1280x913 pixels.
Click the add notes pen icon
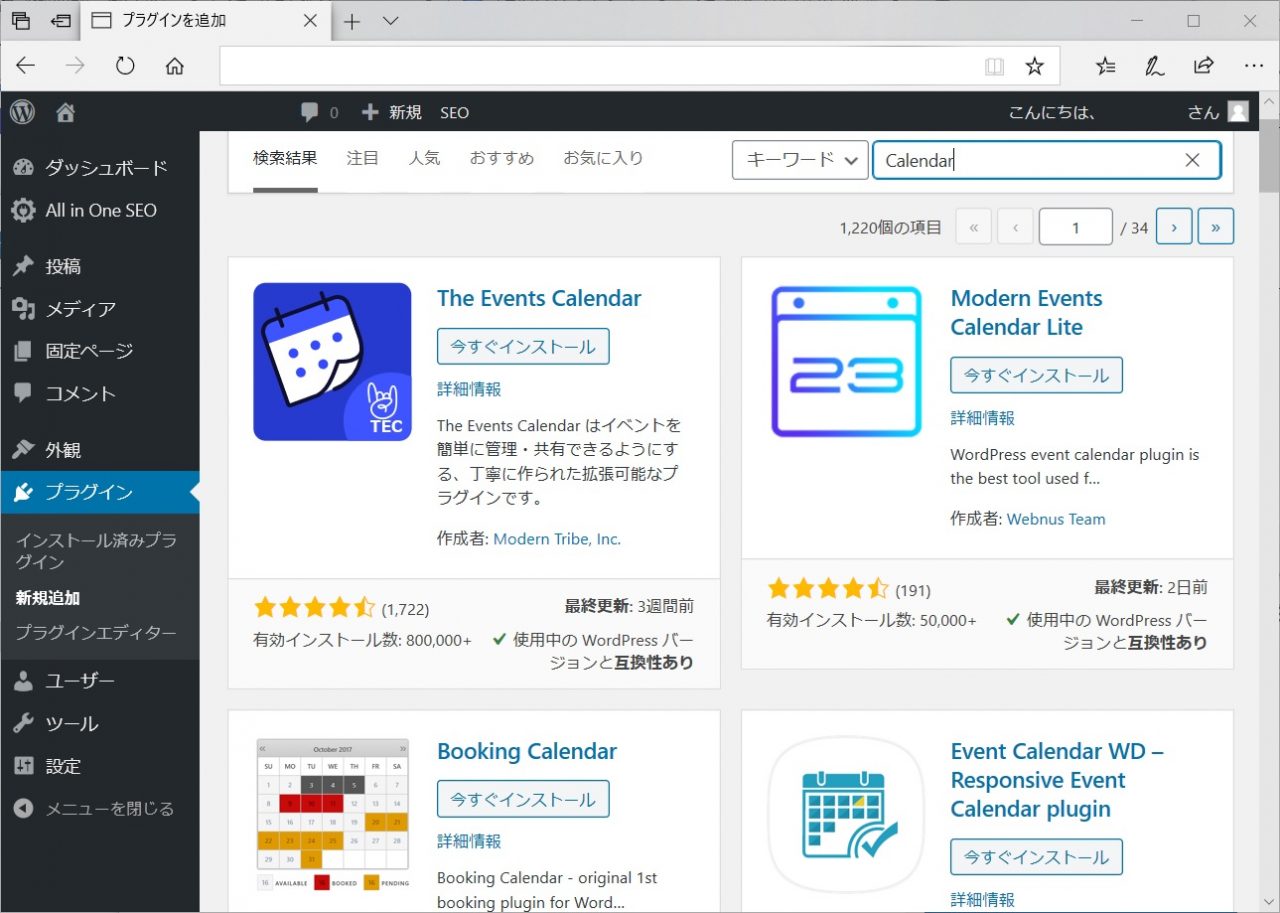1154,66
